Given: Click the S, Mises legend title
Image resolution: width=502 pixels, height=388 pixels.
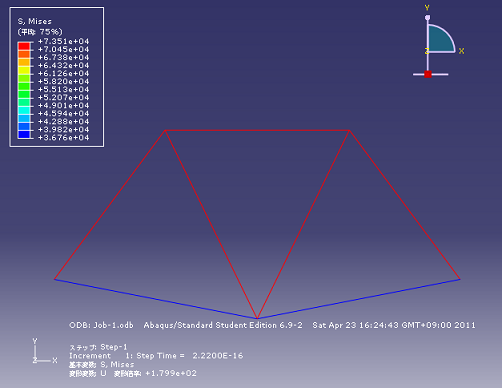Looking at the screenshot, I should [x=35, y=21].
